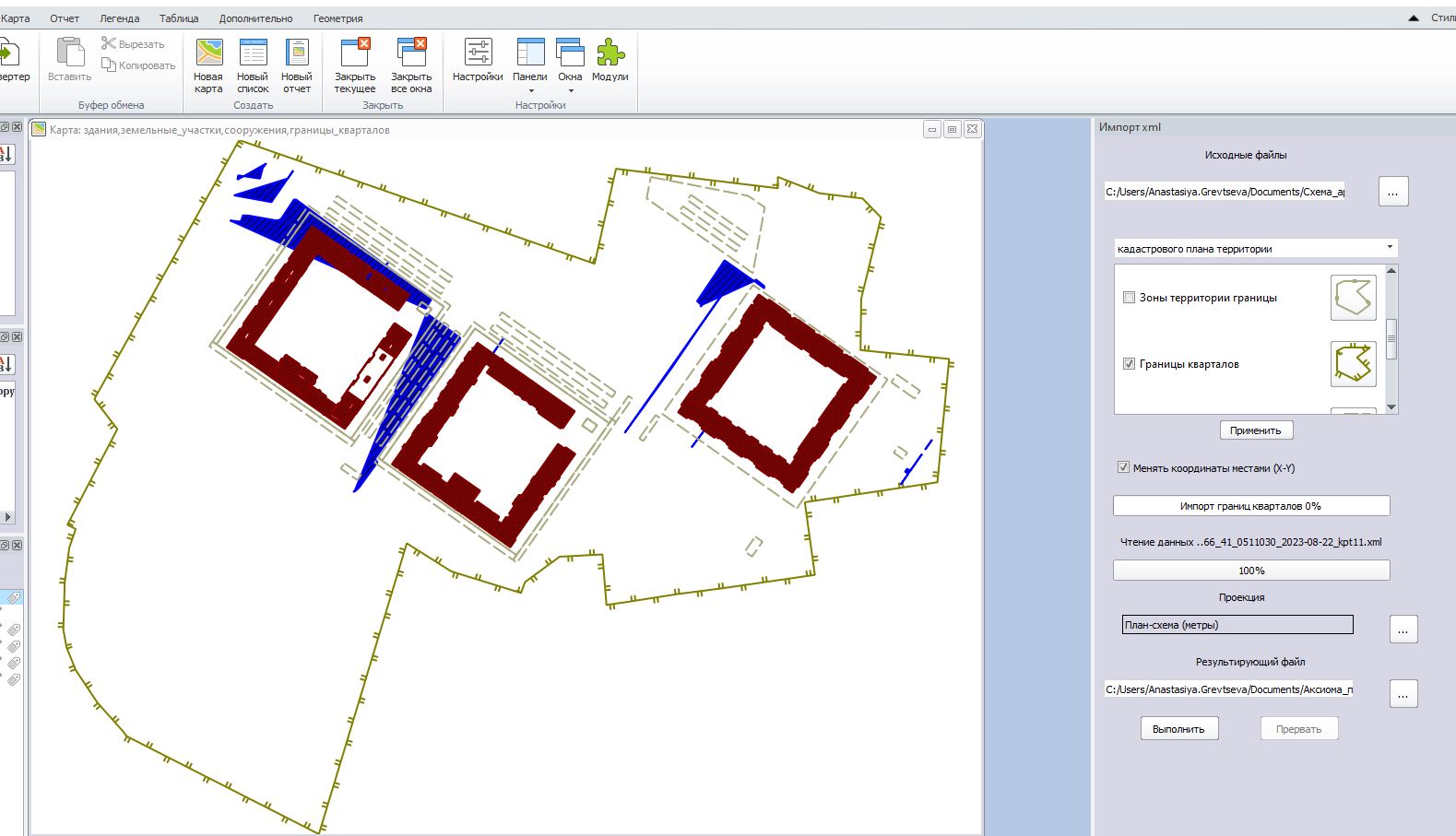Create a Новый отчет
The height and width of the screenshot is (836, 1456).
pos(297,53)
